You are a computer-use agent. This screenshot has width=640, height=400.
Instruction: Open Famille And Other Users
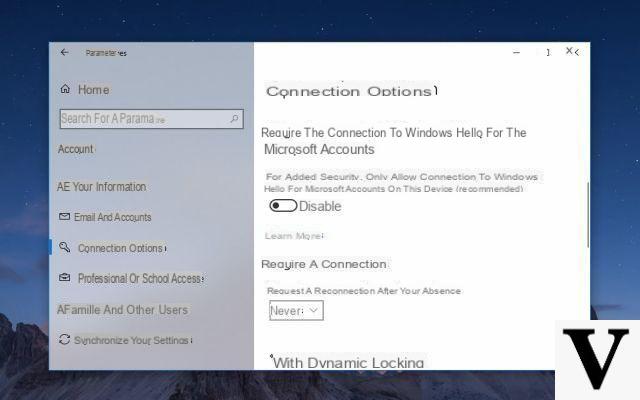pos(122,310)
